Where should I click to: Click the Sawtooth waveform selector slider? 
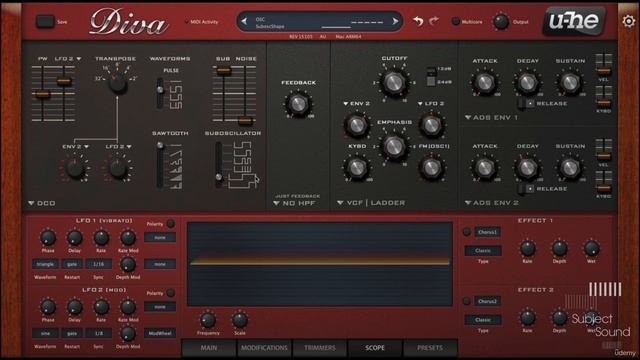tap(160, 165)
